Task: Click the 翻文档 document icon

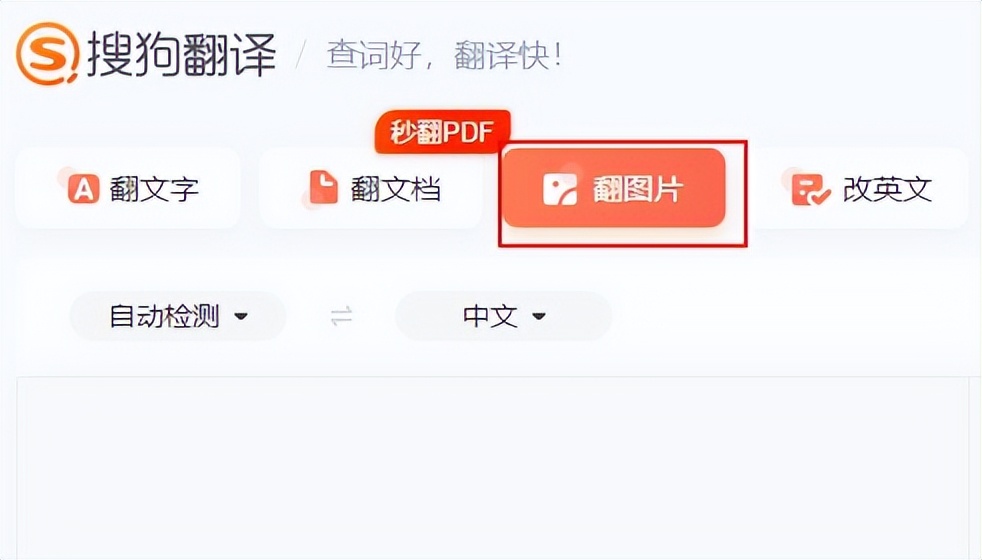Action: coord(323,187)
